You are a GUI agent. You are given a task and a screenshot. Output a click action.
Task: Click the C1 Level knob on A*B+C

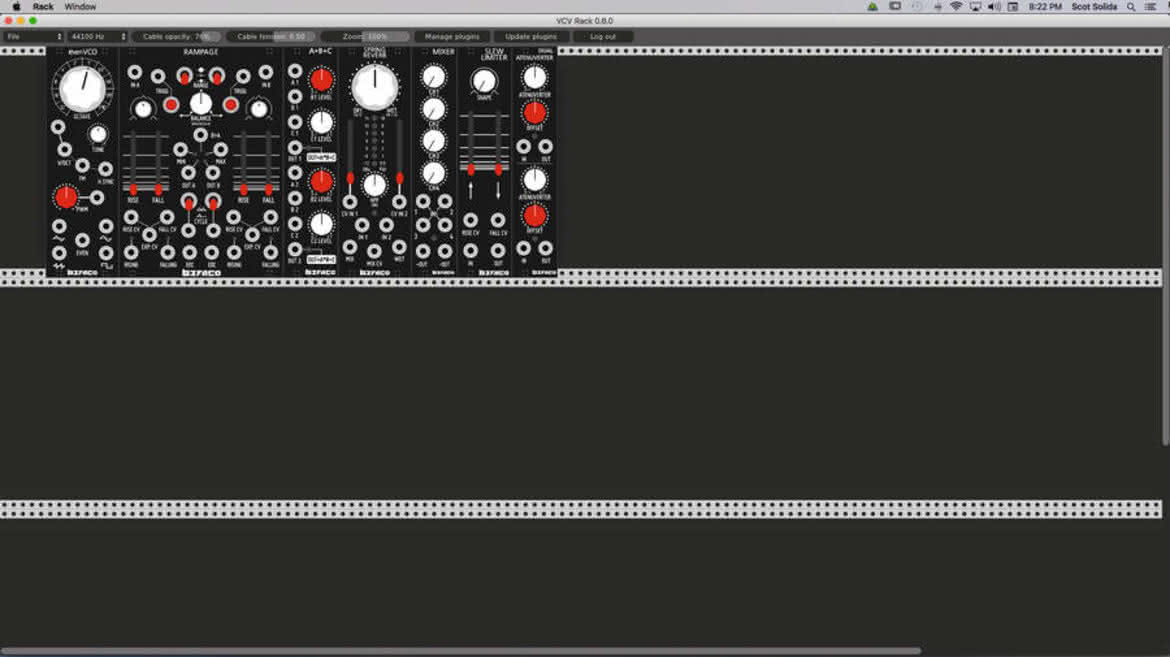321,122
